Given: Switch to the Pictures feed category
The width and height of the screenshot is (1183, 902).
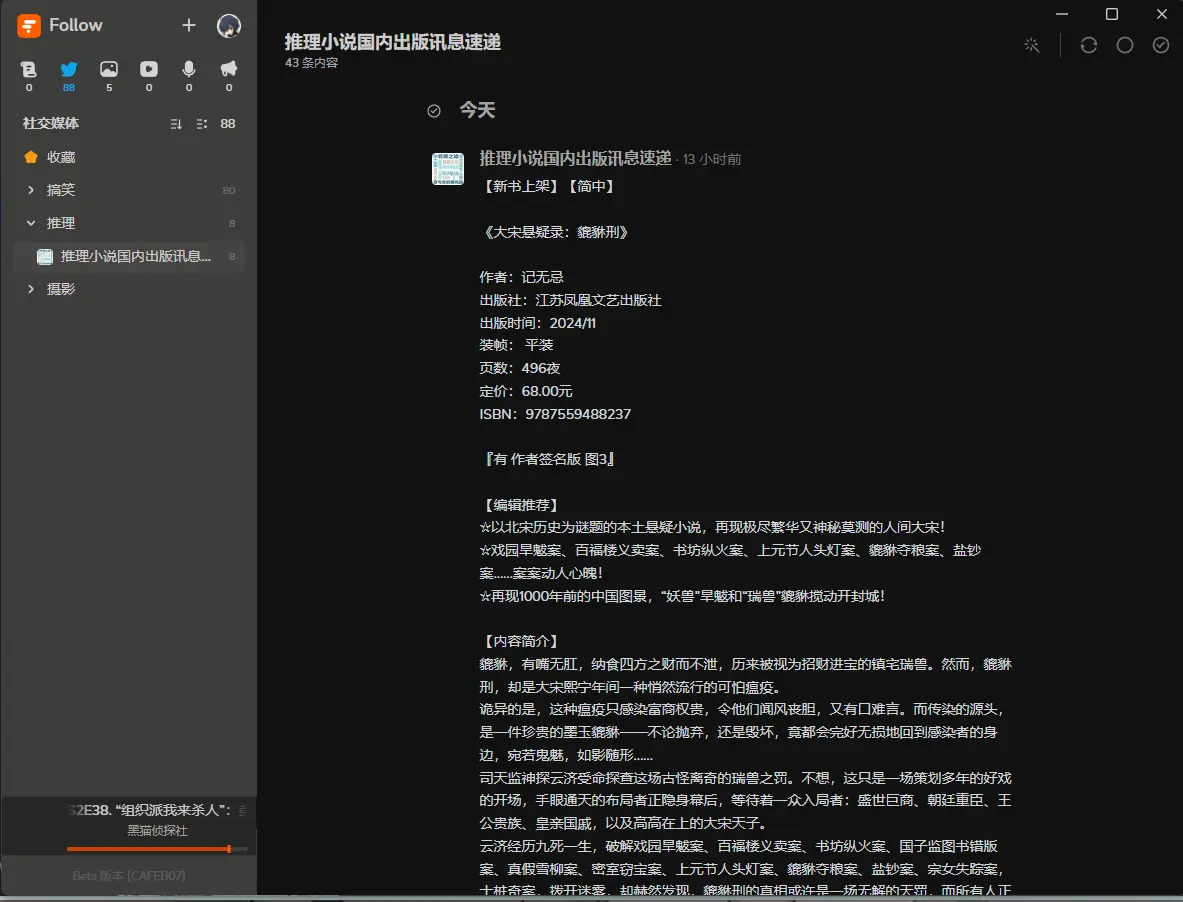Looking at the screenshot, I should 109,69.
